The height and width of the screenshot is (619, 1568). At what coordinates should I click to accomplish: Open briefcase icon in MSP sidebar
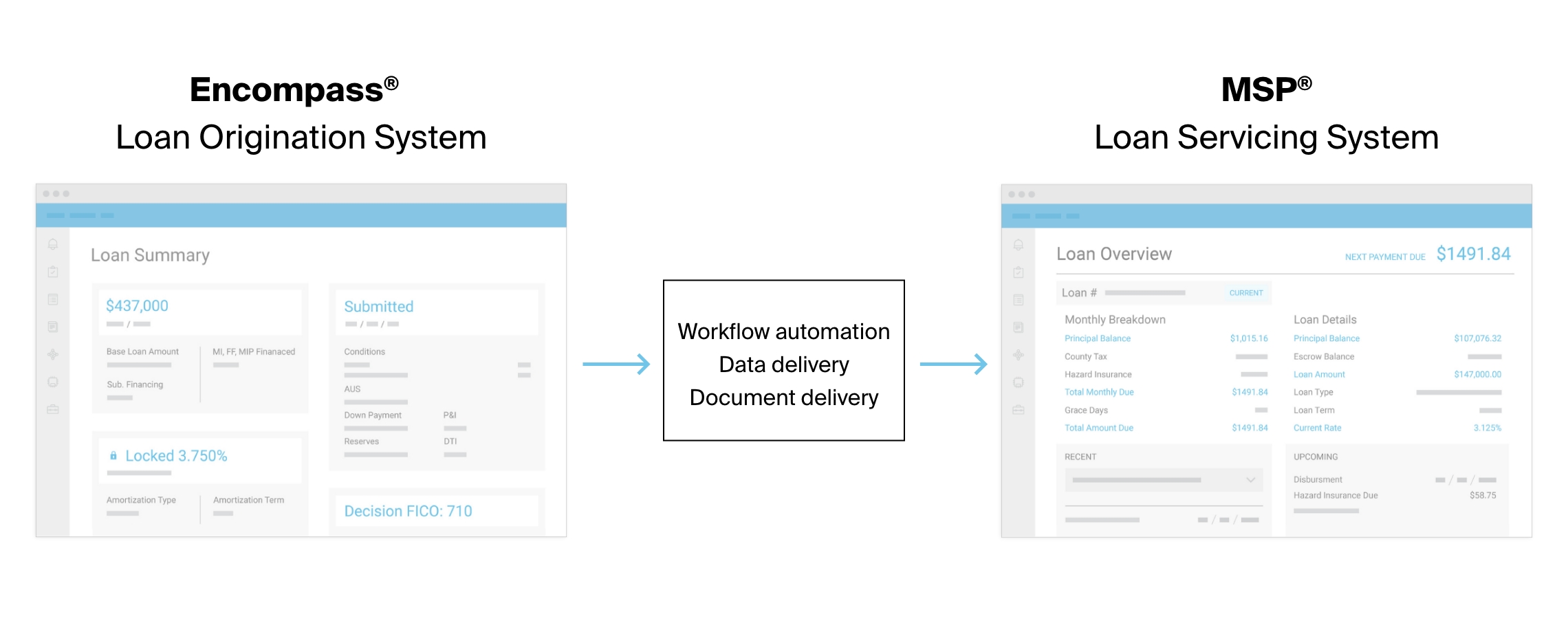pyautogui.click(x=1019, y=410)
